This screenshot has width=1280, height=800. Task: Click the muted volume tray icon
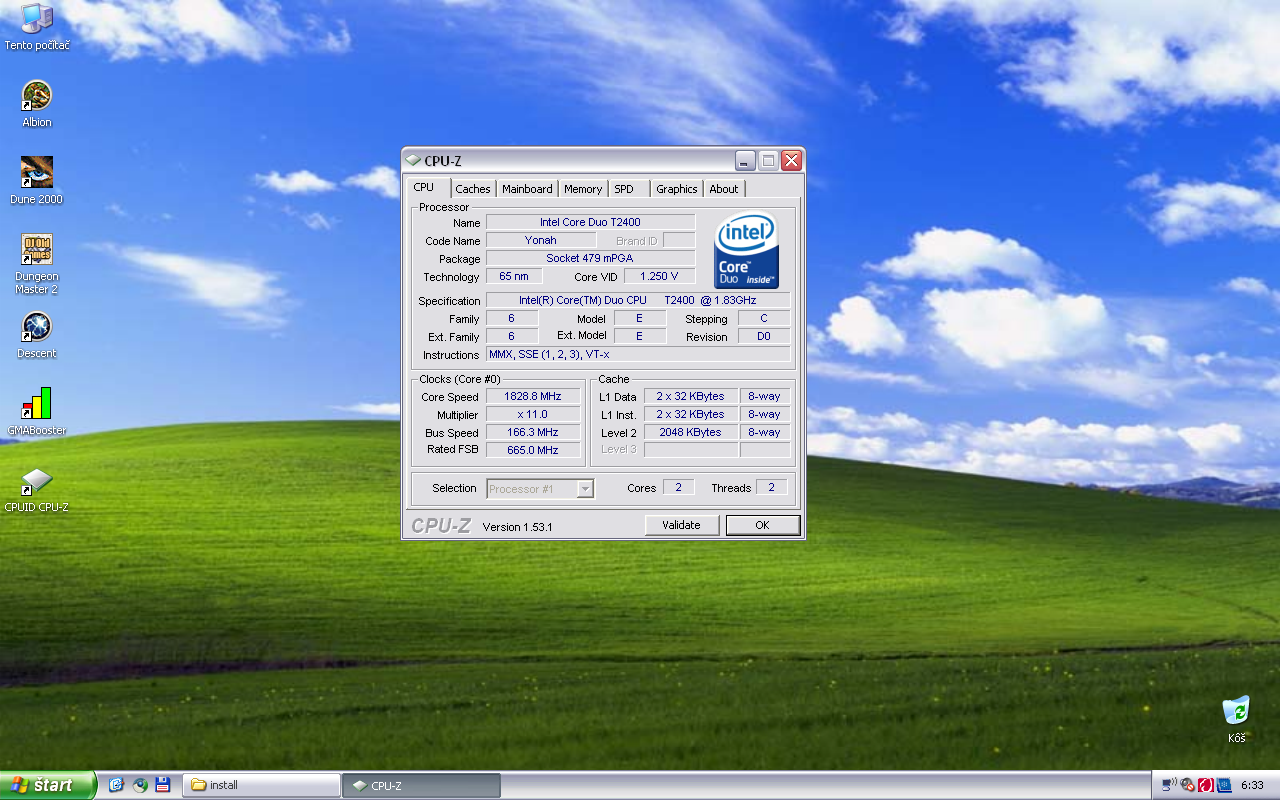point(1188,785)
